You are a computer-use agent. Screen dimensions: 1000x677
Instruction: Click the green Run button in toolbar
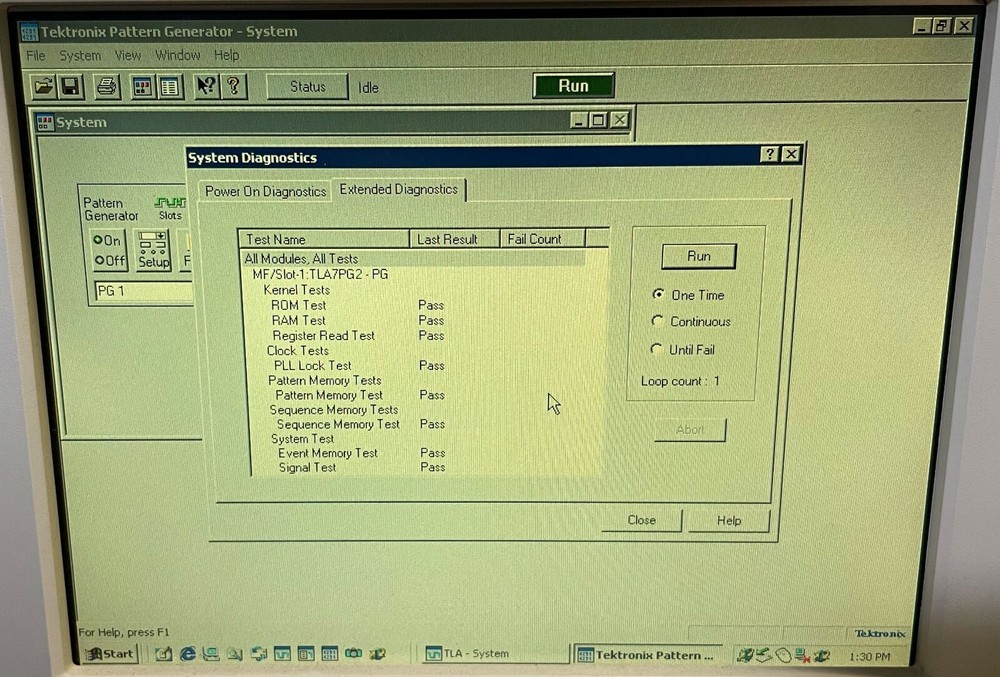pyautogui.click(x=573, y=86)
